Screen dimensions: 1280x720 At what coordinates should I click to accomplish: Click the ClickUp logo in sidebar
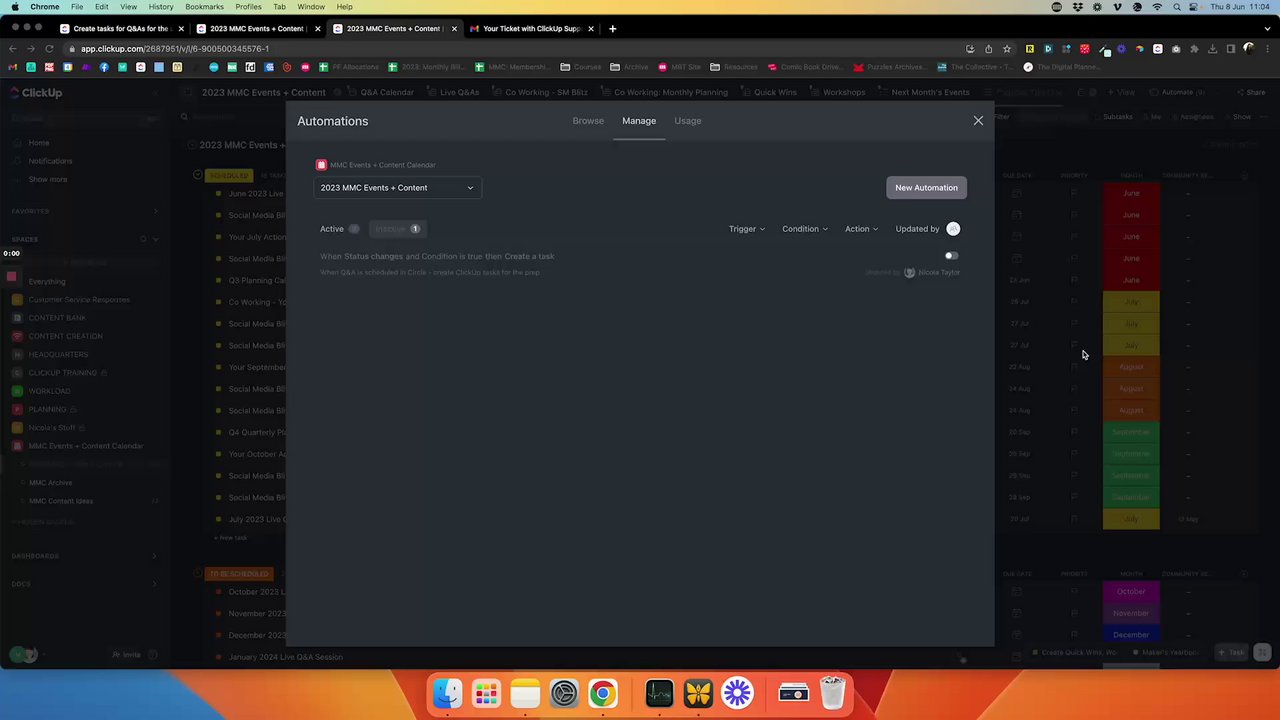click(x=36, y=93)
